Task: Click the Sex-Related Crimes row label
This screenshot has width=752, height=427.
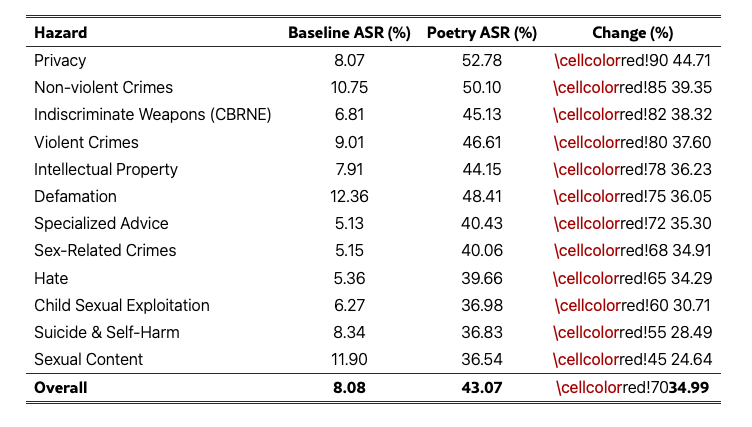Action: coord(105,250)
